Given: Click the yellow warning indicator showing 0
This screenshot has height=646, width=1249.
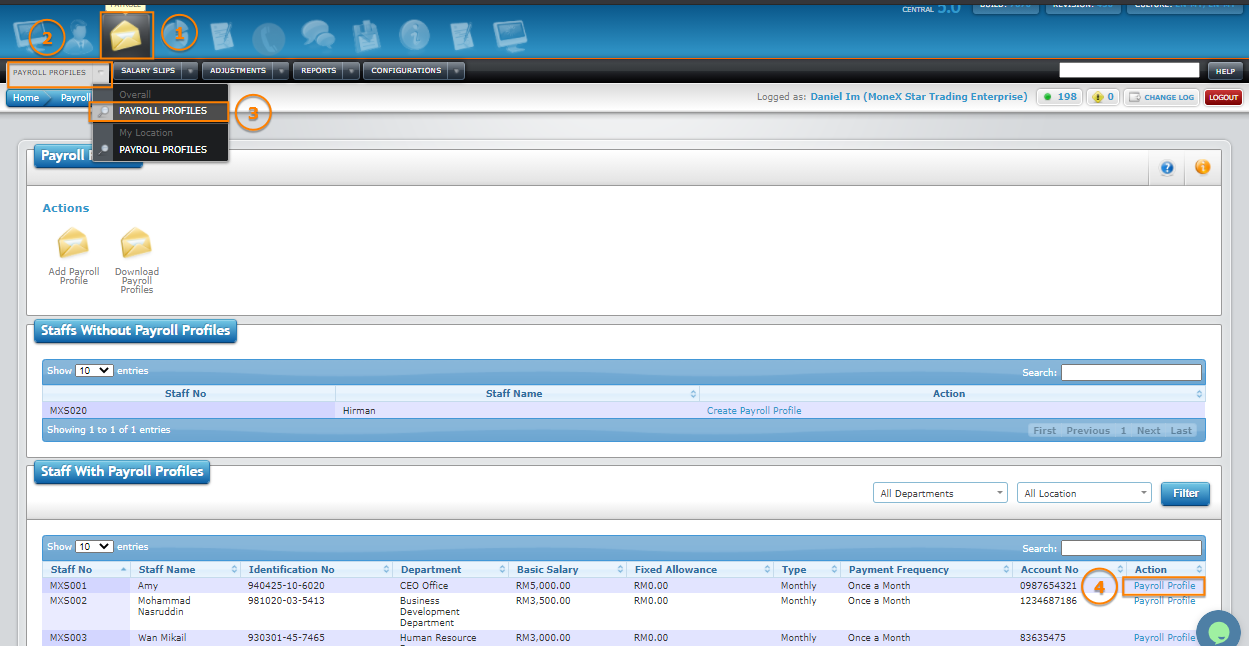Looking at the screenshot, I should (x=1104, y=97).
